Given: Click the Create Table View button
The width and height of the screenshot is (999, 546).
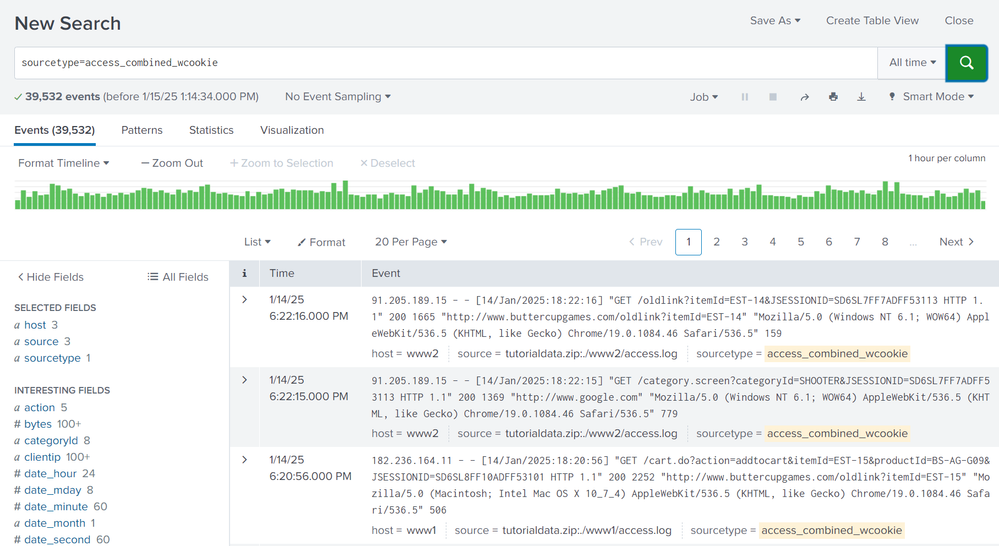Looking at the screenshot, I should [x=872, y=20].
